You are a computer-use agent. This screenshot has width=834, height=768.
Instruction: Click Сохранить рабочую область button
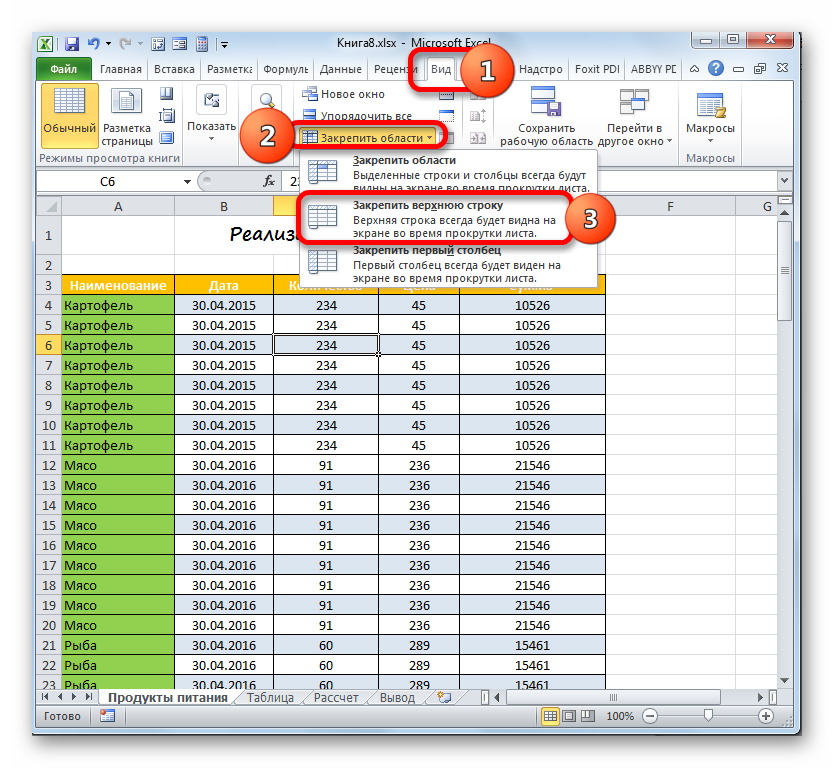546,116
